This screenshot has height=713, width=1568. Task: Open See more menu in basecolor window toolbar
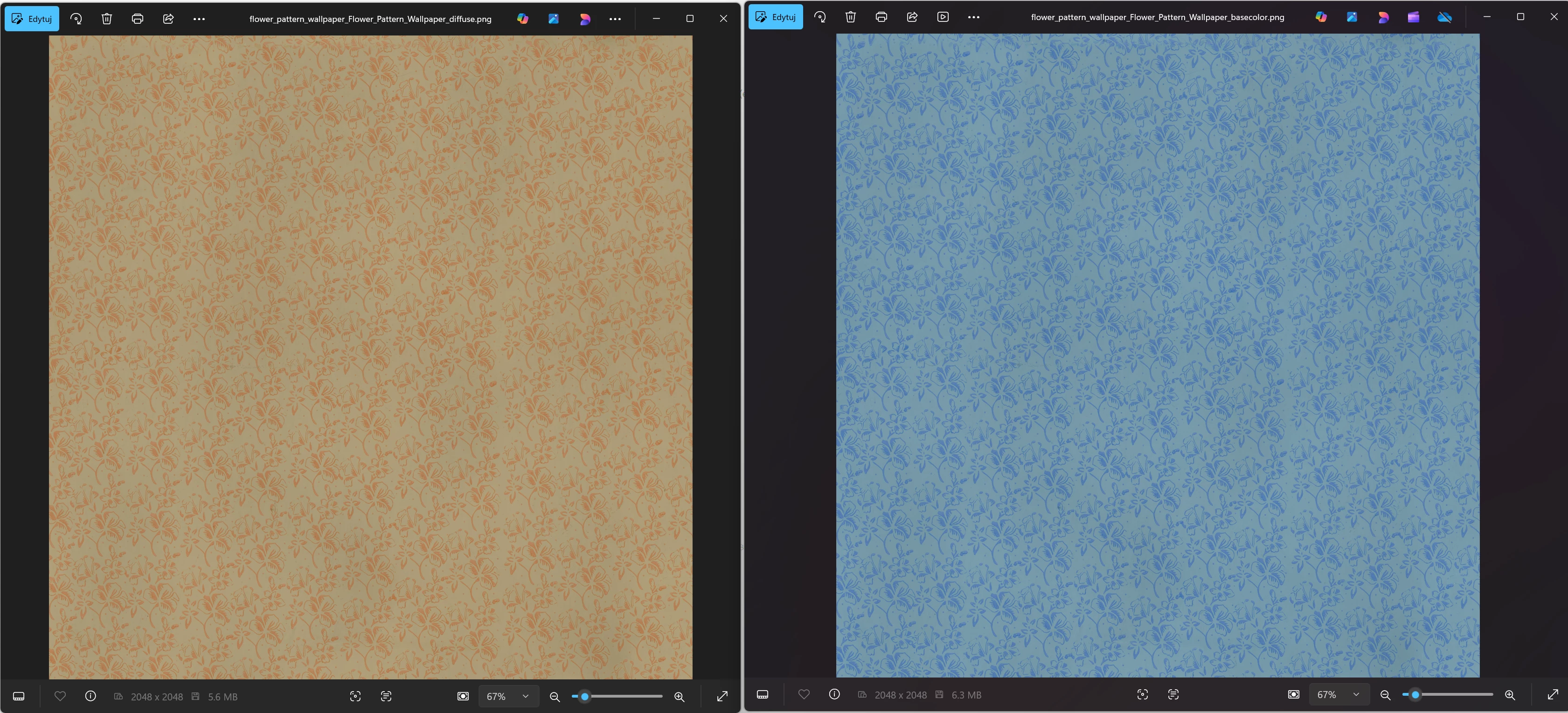[973, 17]
